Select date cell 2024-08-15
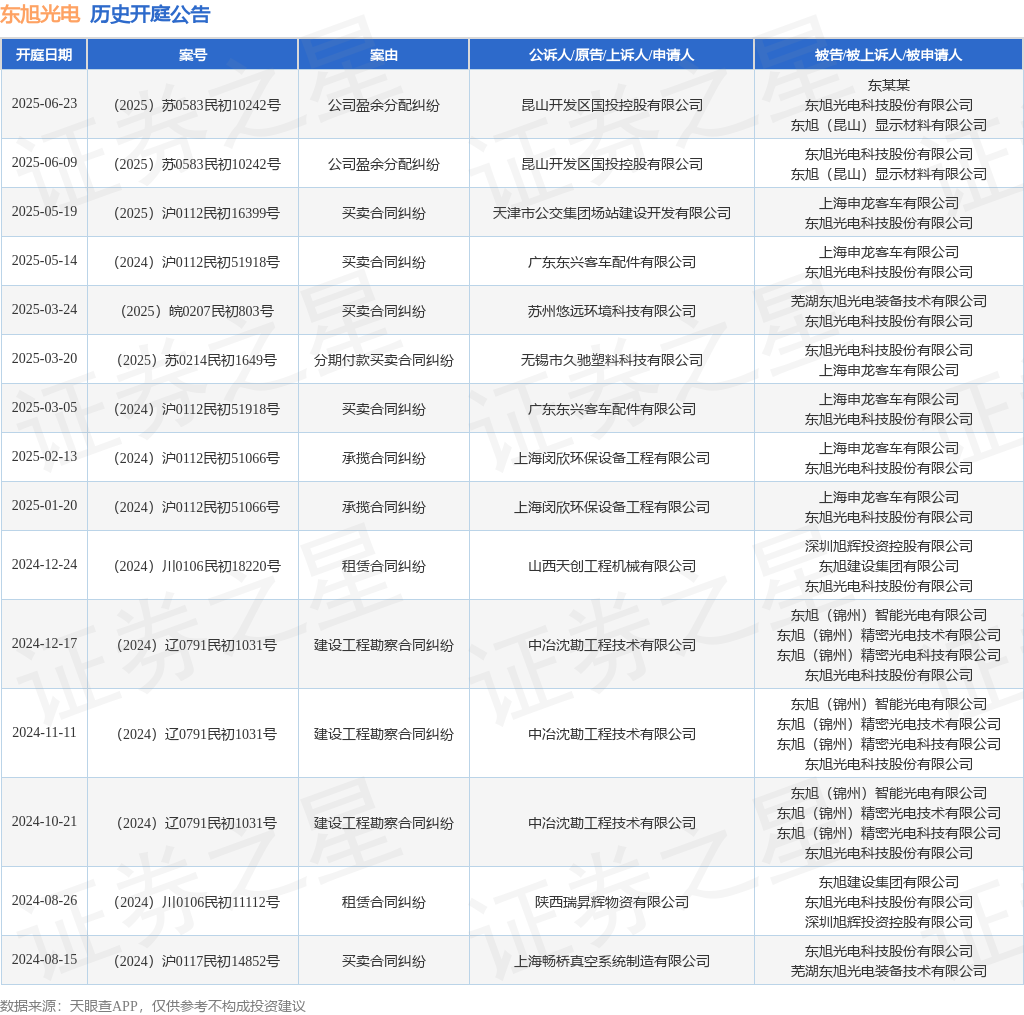Viewport: 1024px width, 1015px height. click(44, 959)
